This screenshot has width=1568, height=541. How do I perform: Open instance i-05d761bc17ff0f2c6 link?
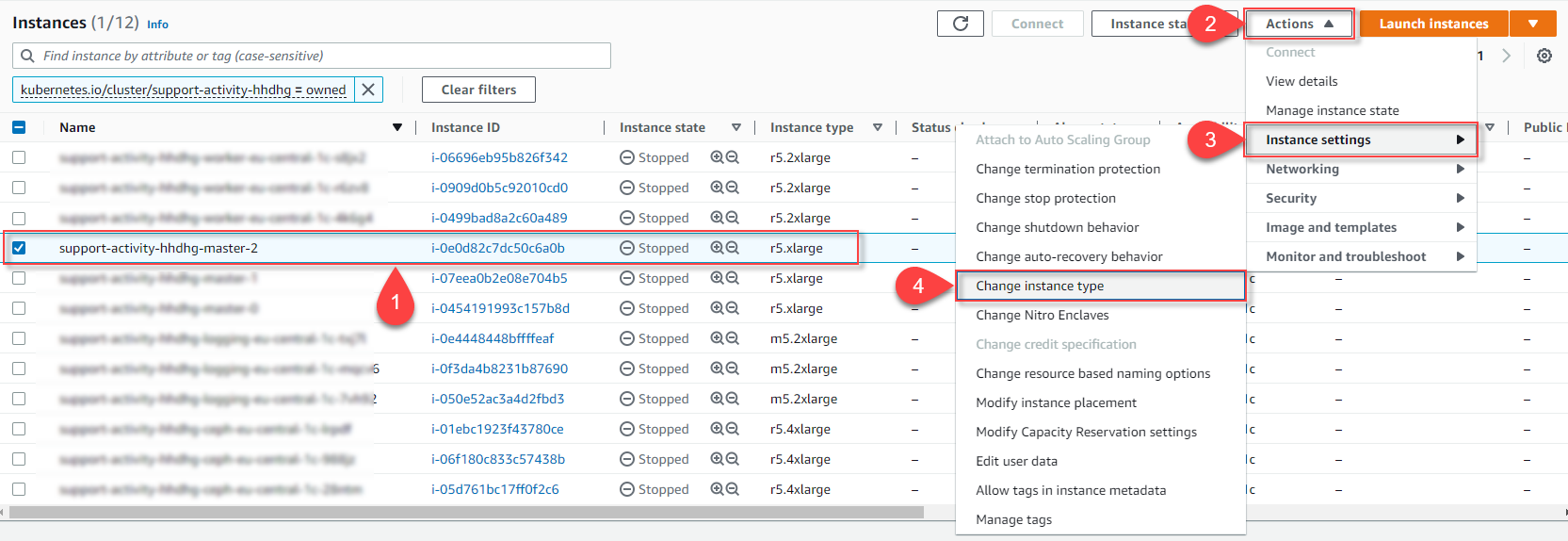pyautogui.click(x=495, y=489)
